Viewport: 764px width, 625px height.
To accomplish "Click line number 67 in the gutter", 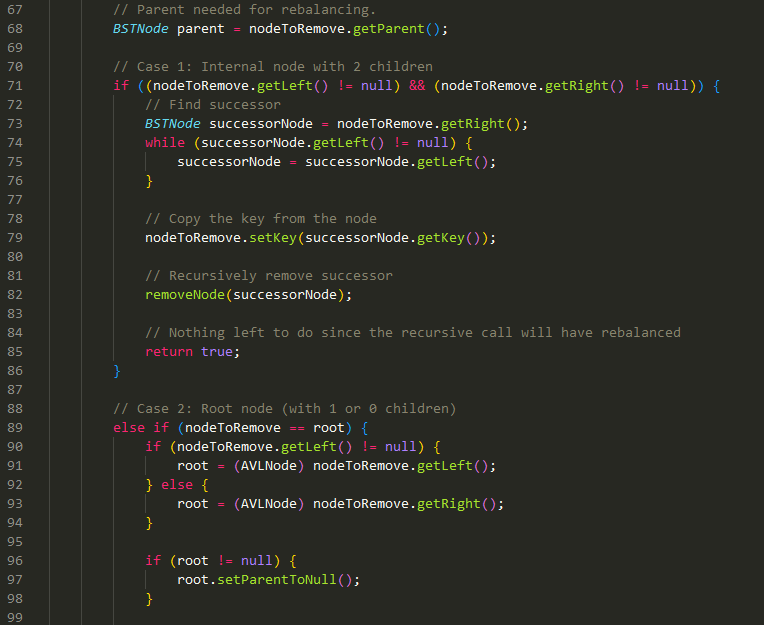I will [x=15, y=10].
